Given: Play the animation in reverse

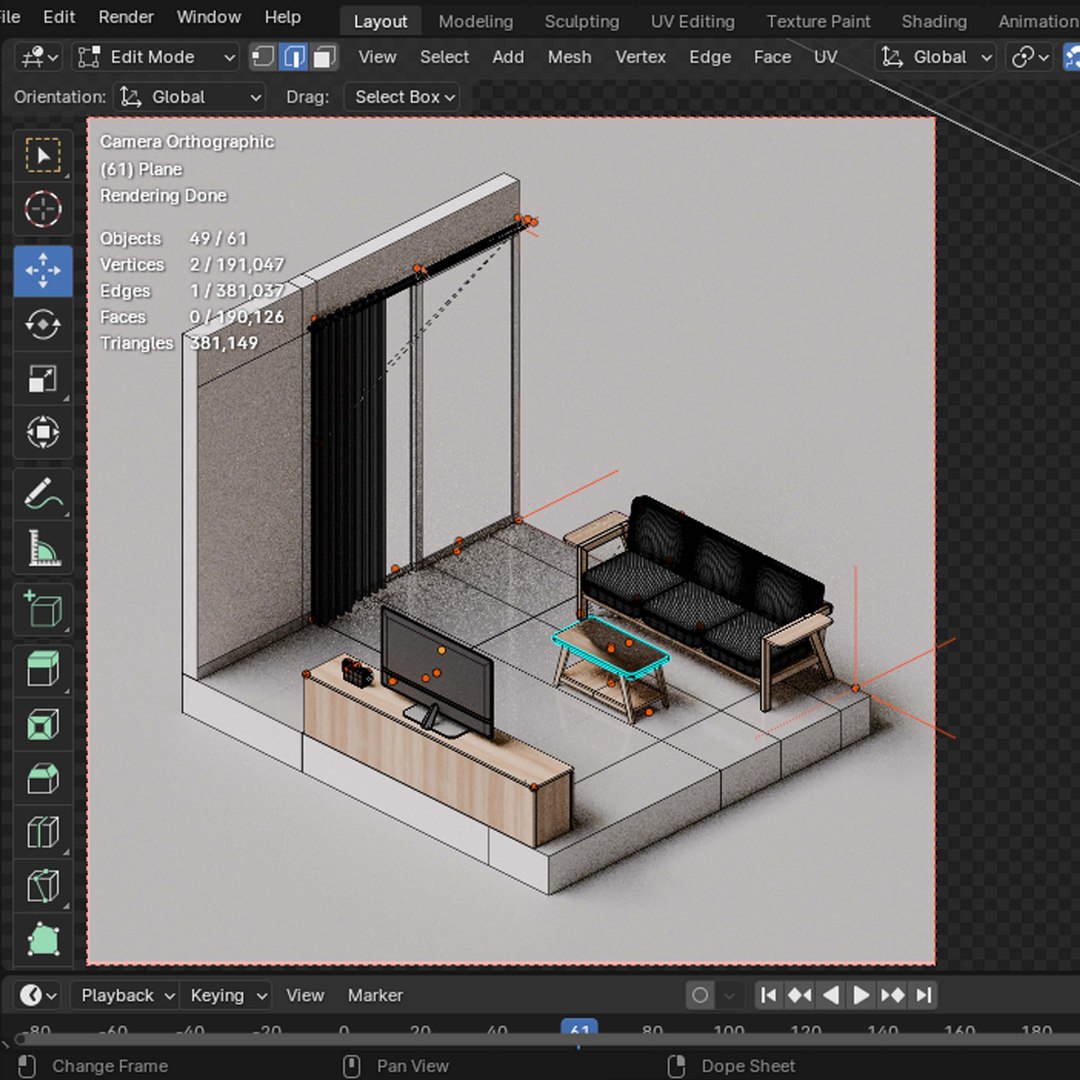Looking at the screenshot, I should pyautogui.click(x=831, y=995).
